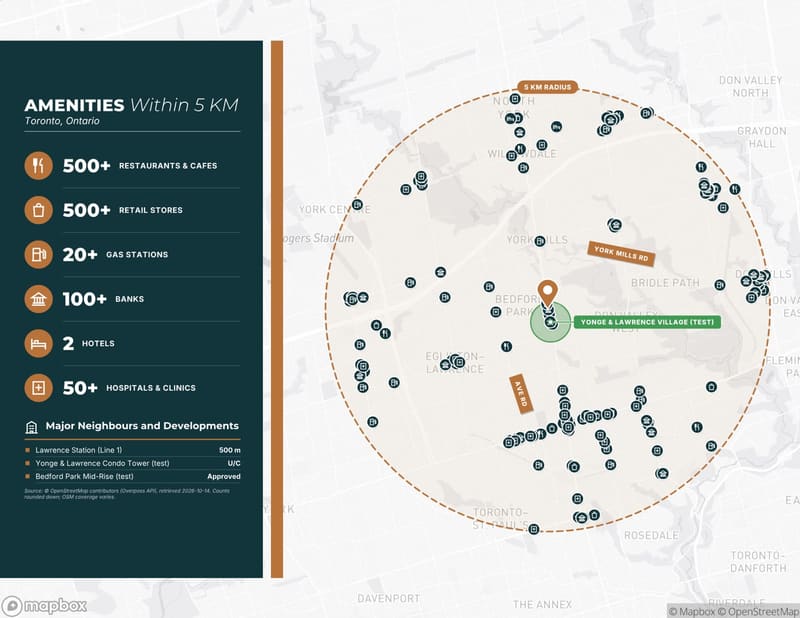Click the 20+ Gas Stations count
Viewport: 800px width, 618px height.
coord(80,255)
